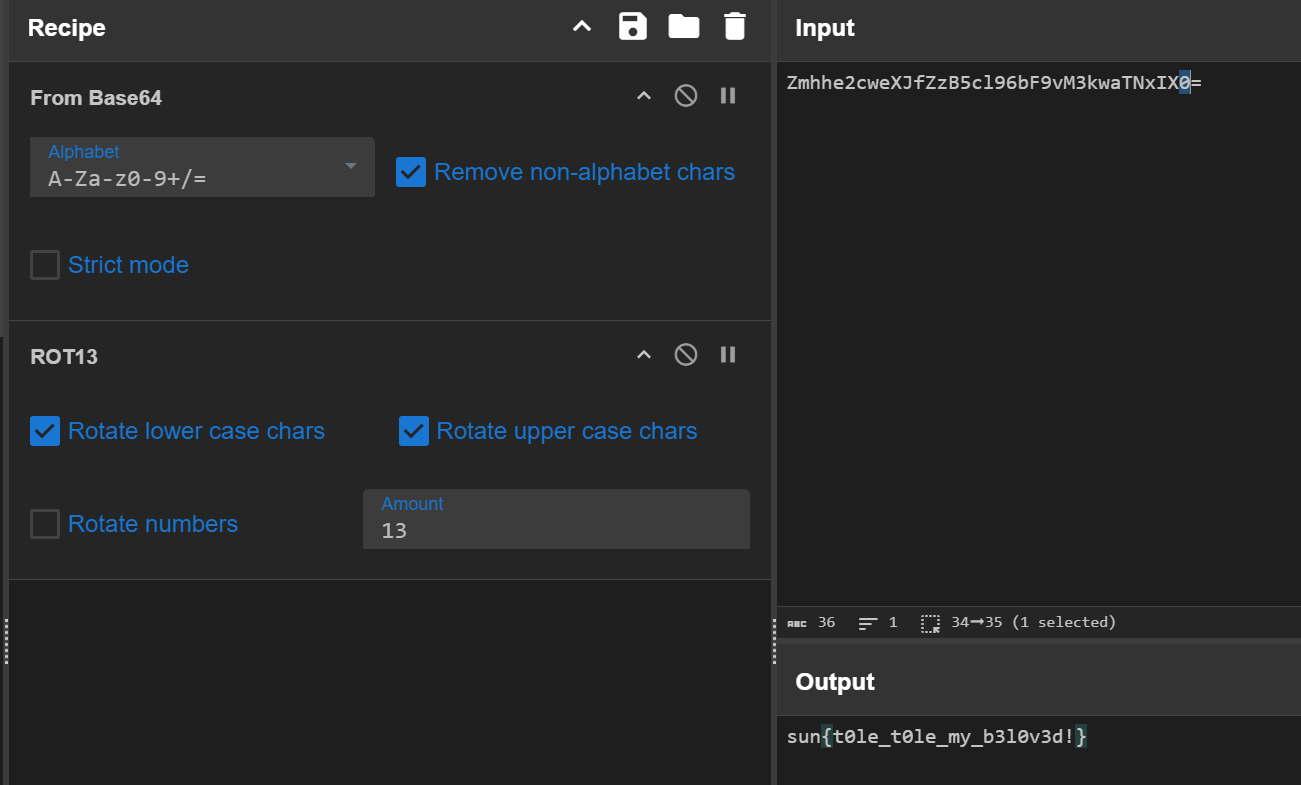Clear recipe with trash icon
This screenshot has height=785, width=1301.
pyautogui.click(x=735, y=27)
